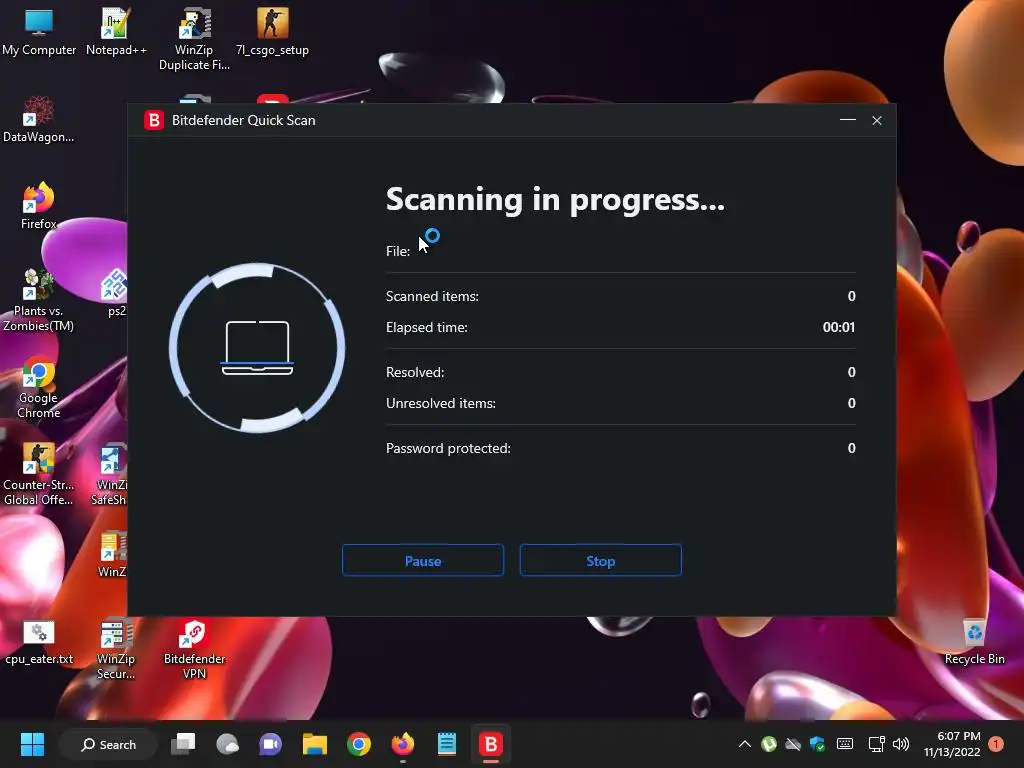The image size is (1024, 768).
Task: Click the OneDrive tray icon
Action: coord(793,744)
